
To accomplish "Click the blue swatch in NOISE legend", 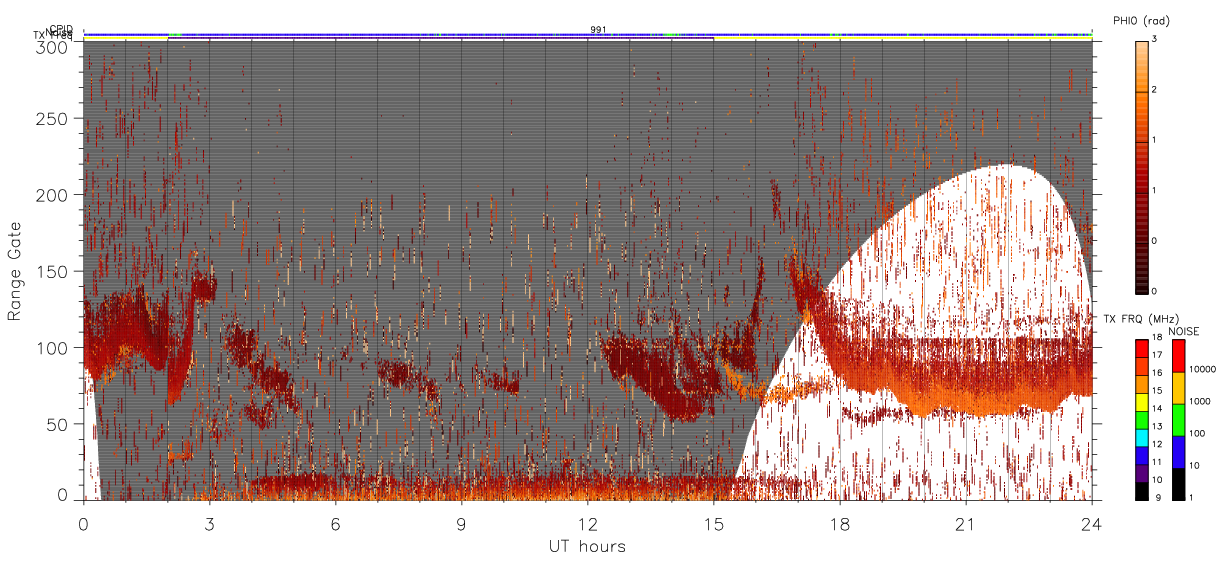I will [1179, 452].
